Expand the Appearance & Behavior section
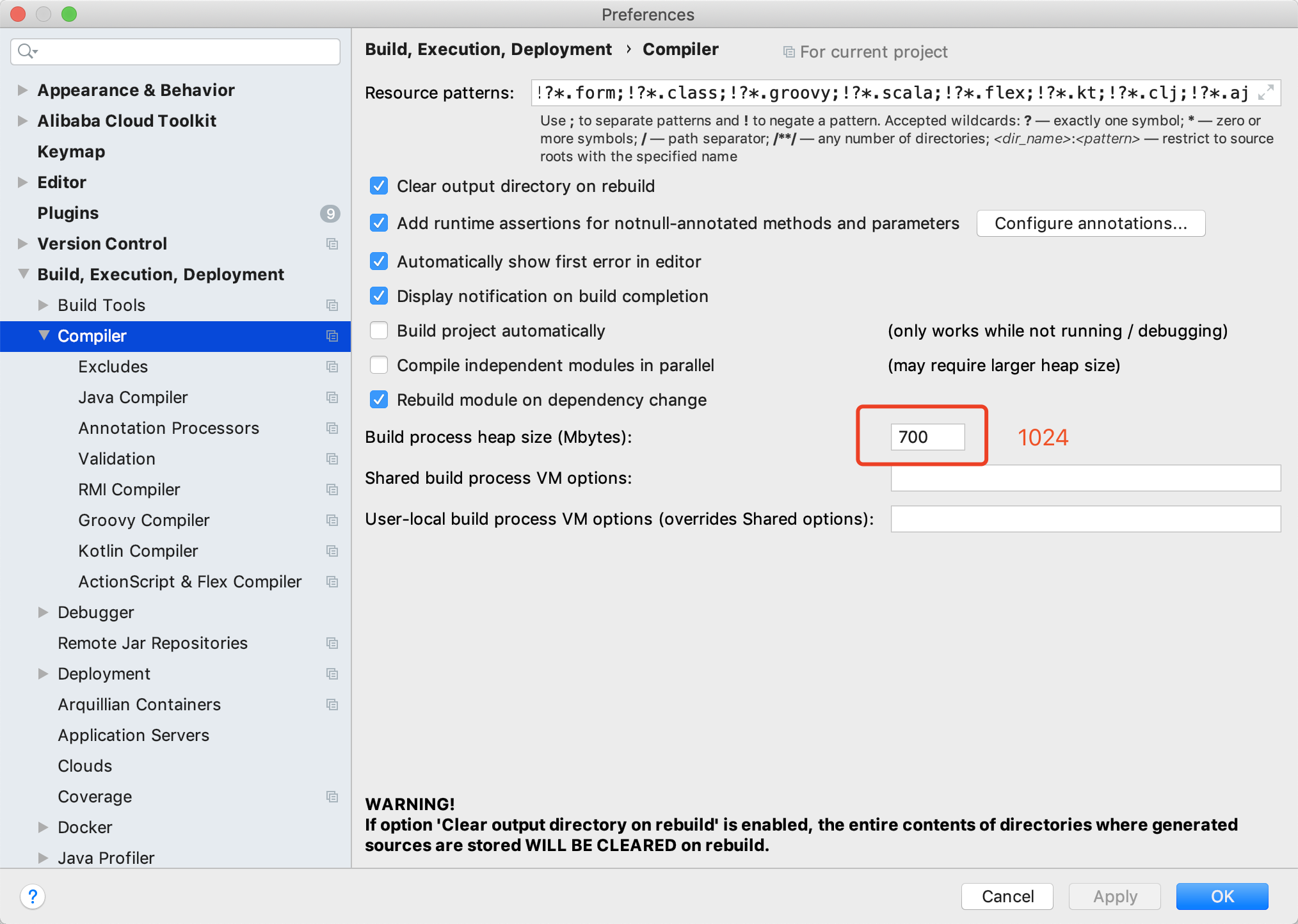Screen dimensions: 1298x924 tap(22, 90)
